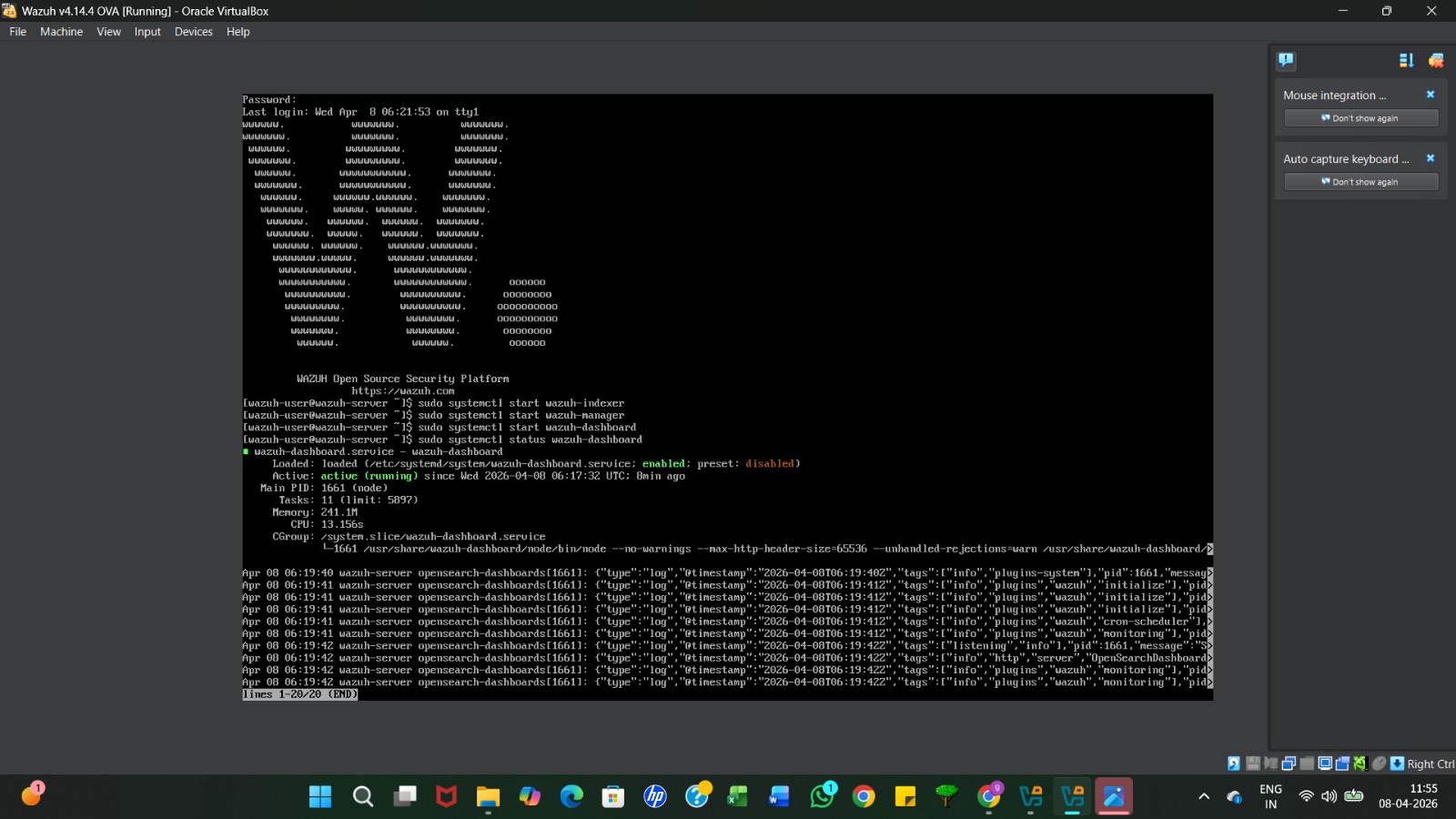Click the floppy disk status icon
The image size is (1456, 819).
(x=1253, y=763)
